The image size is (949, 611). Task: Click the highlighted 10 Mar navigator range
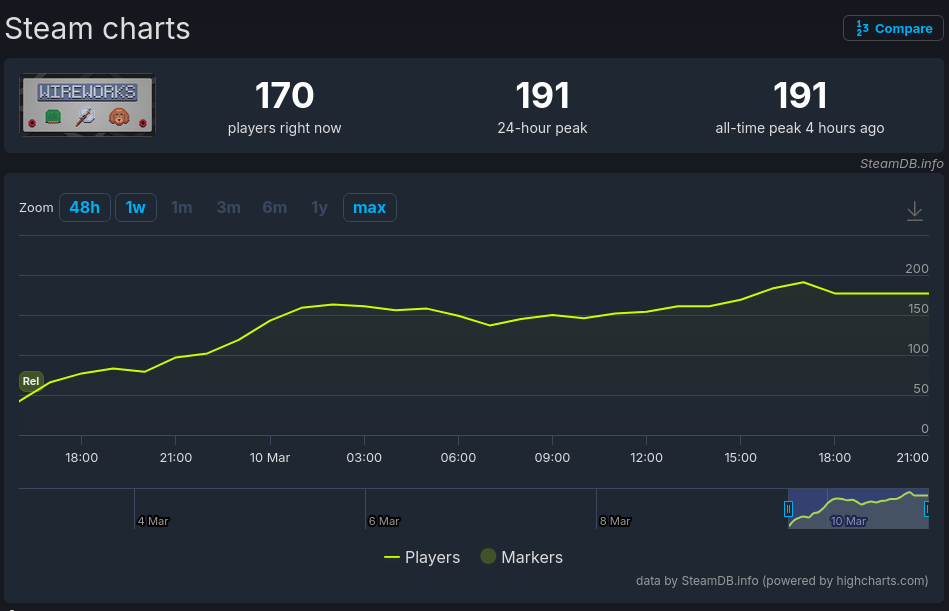coord(858,509)
